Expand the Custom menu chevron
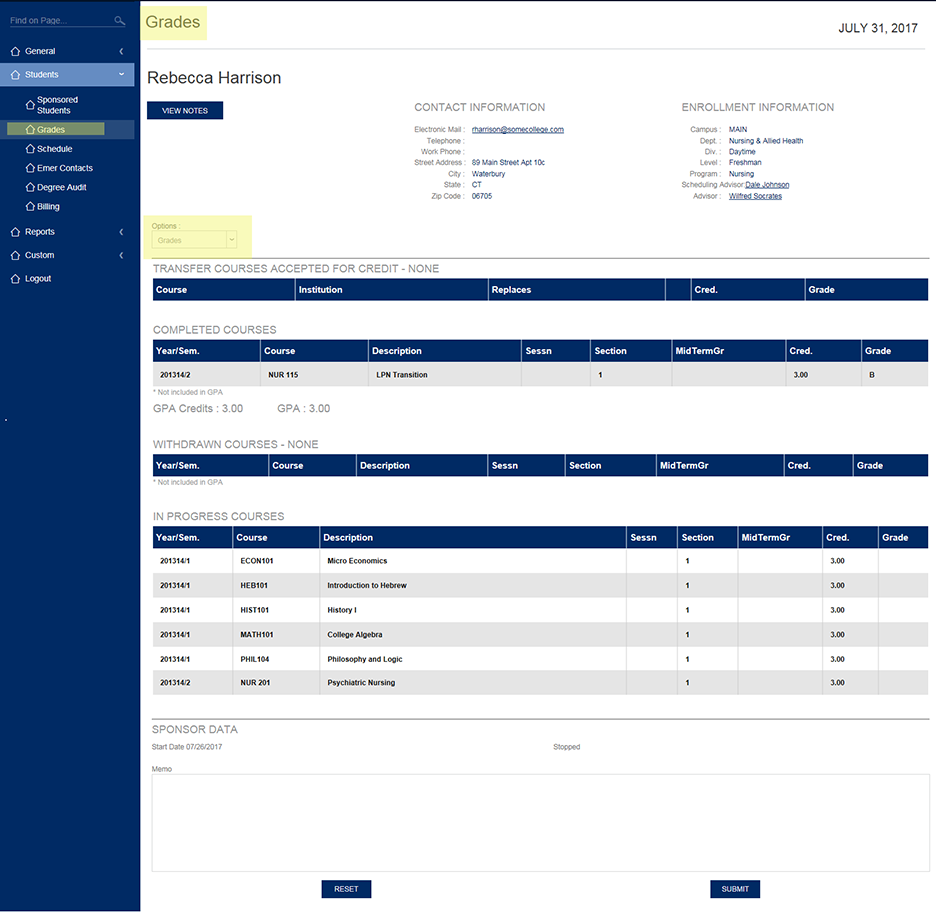The image size is (936, 912). (x=121, y=256)
